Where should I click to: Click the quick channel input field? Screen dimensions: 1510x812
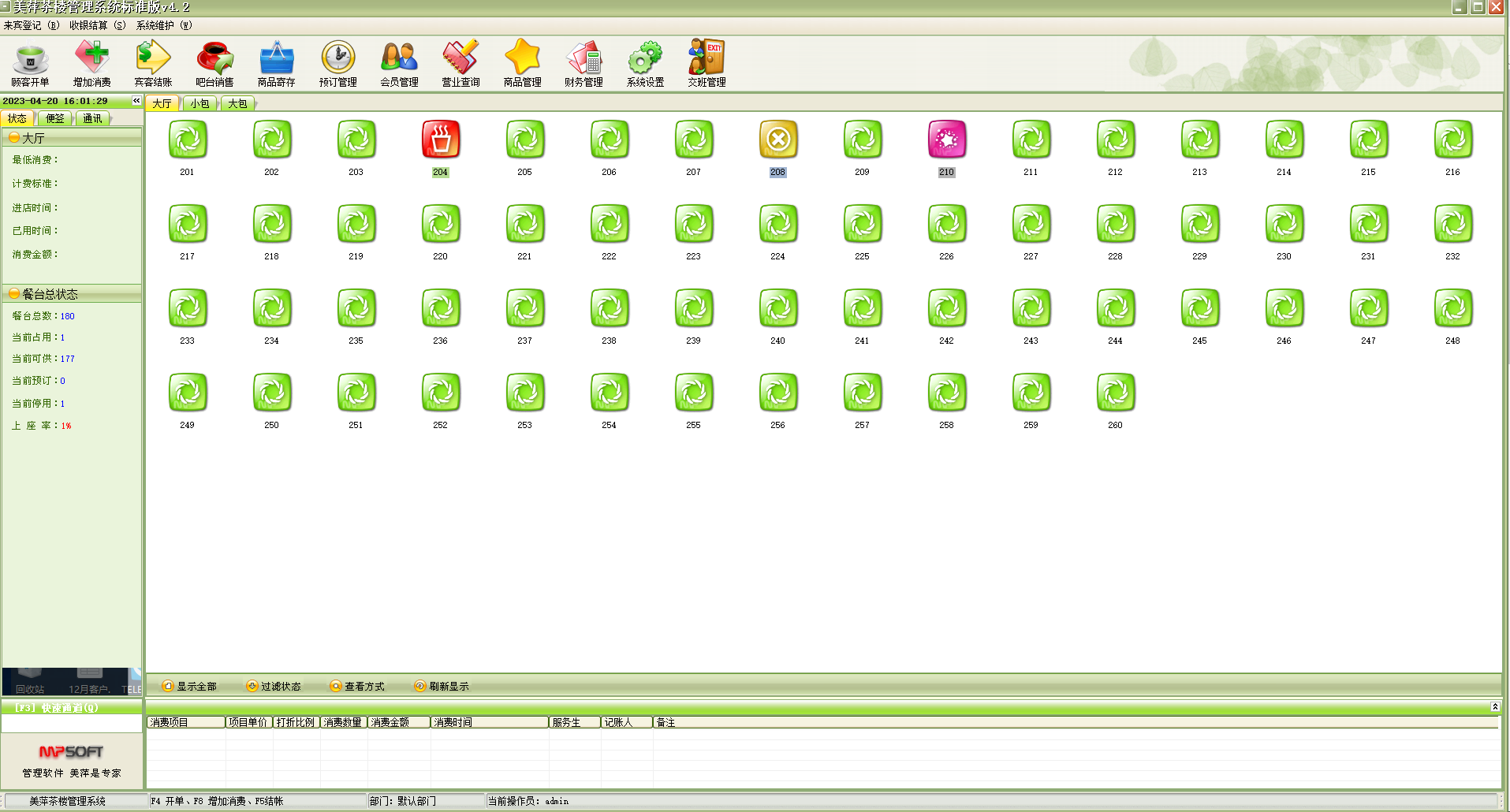tap(72, 724)
